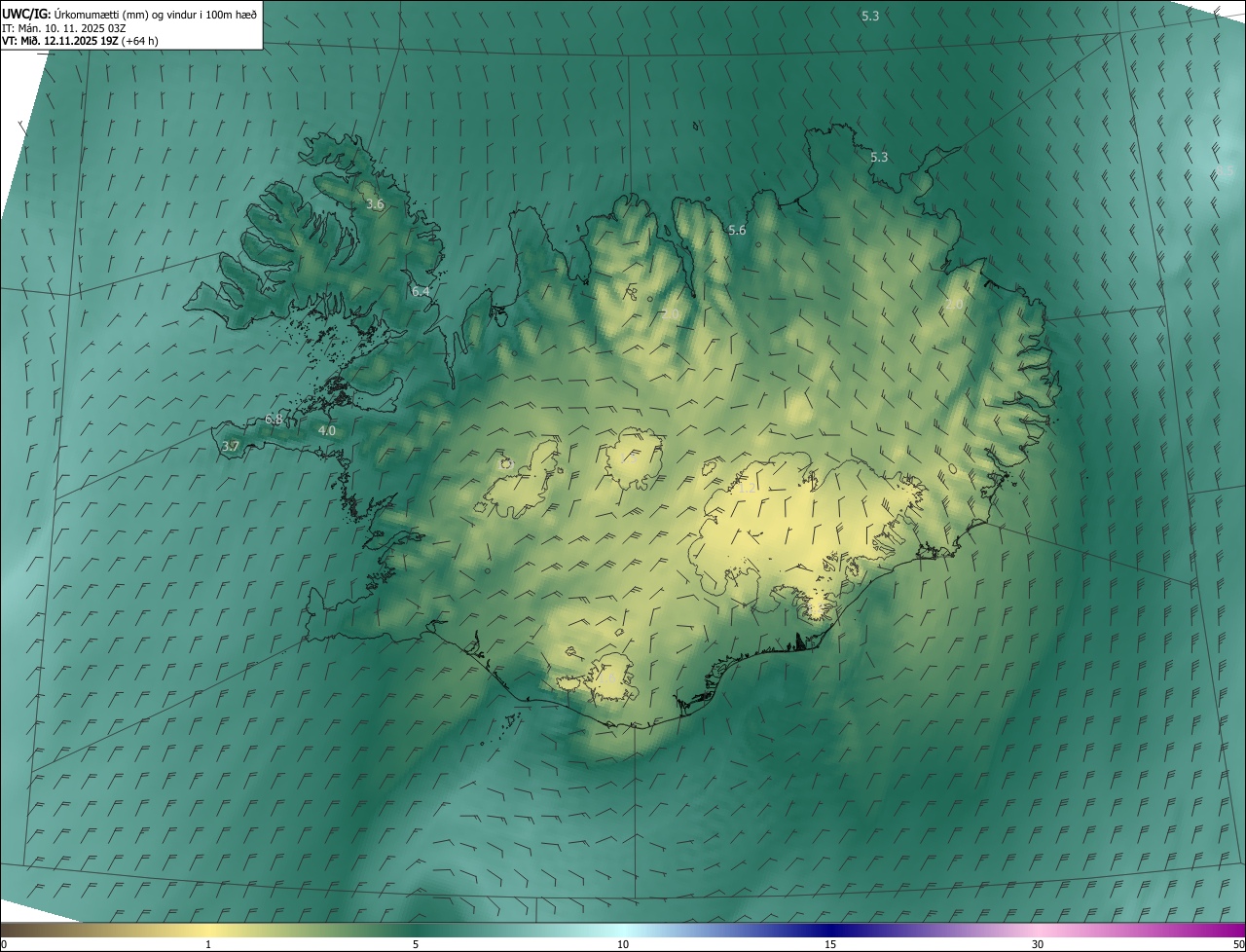Viewport: 1246px width, 952px height.
Task: Click the 3.6 precipitation value label
Action: (375, 204)
